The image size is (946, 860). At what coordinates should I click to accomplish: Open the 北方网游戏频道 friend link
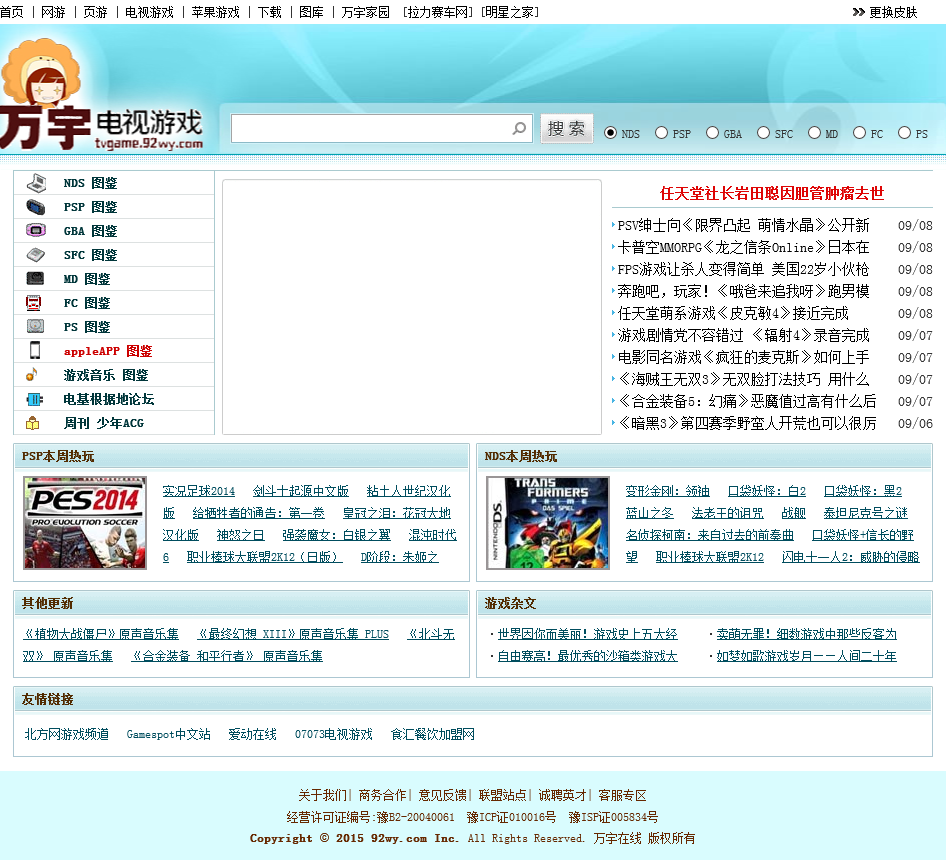point(66,734)
